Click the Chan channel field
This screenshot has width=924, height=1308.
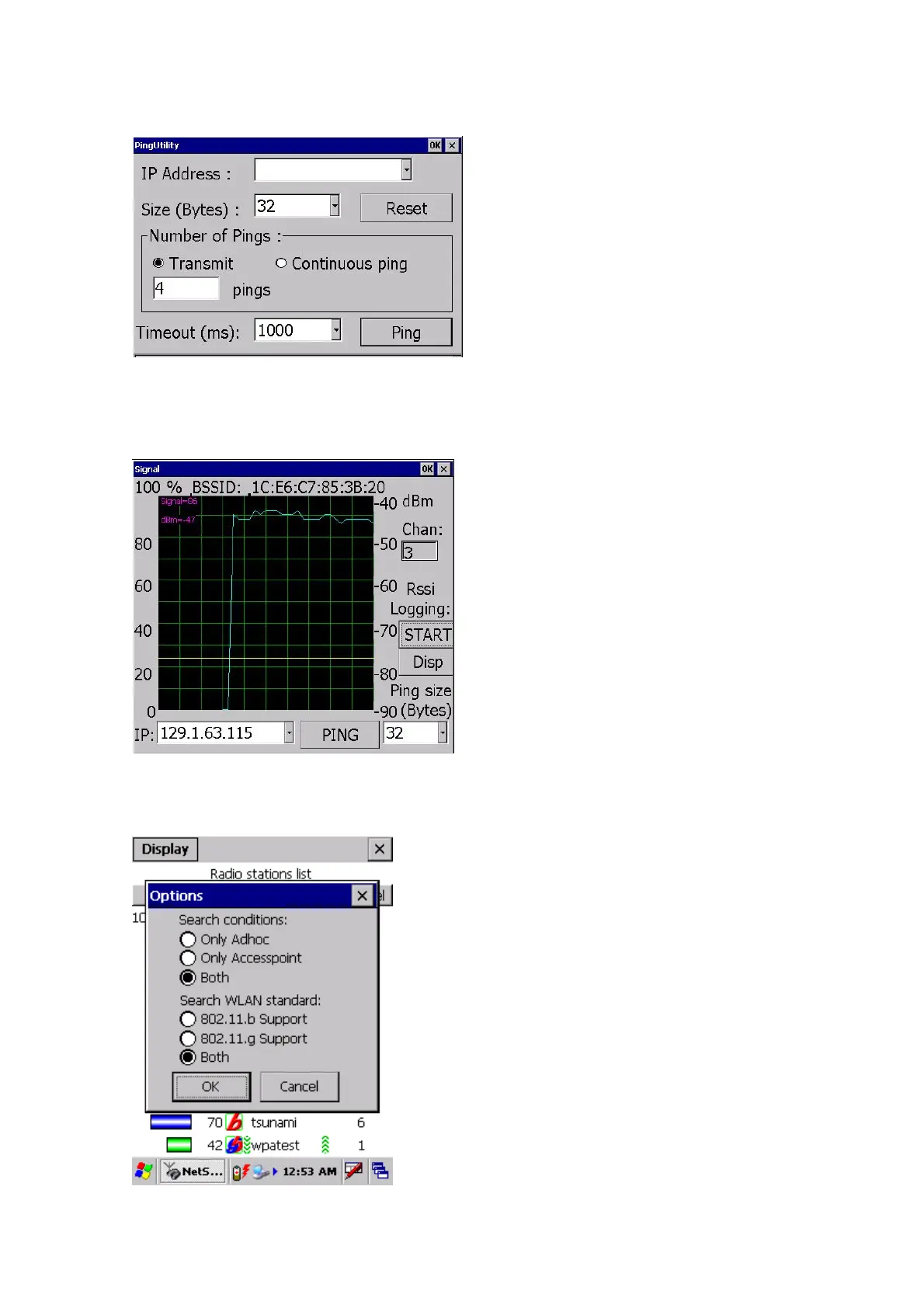pos(419,551)
